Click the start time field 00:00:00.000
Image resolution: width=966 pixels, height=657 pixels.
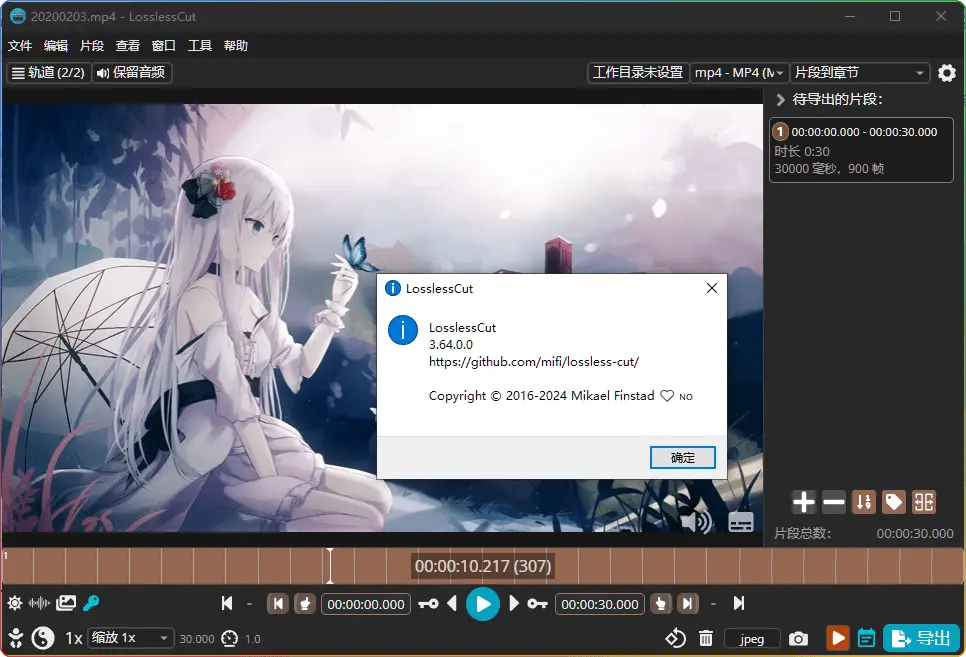point(366,604)
